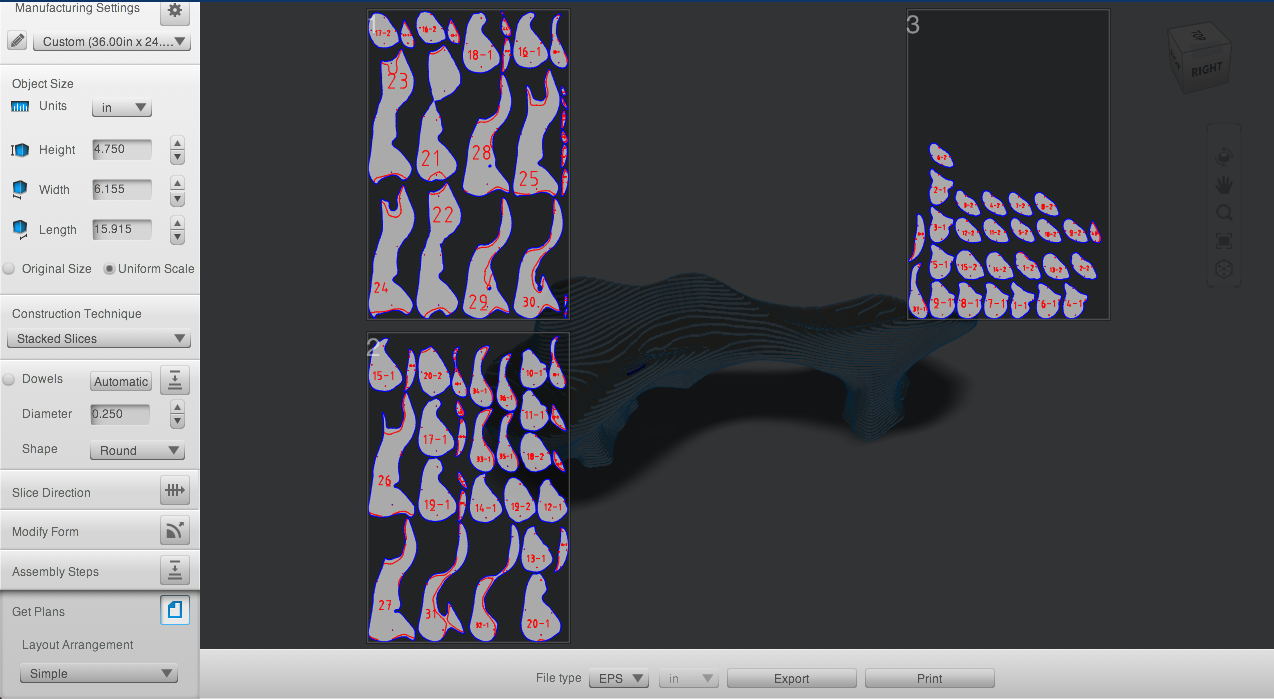Viewport: 1274px width, 699px height.
Task: Open the File type EPS dropdown
Action: 619,678
